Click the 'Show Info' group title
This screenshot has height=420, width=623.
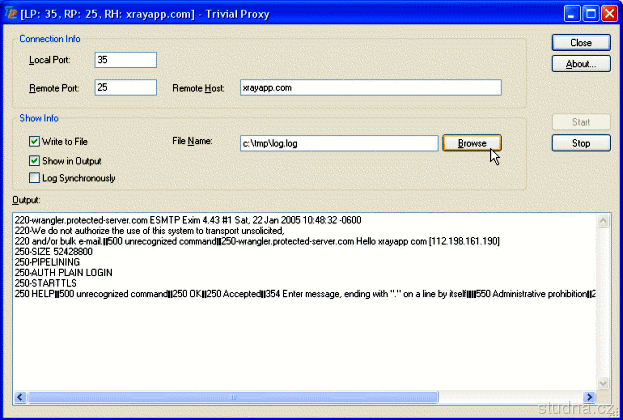coord(39,118)
